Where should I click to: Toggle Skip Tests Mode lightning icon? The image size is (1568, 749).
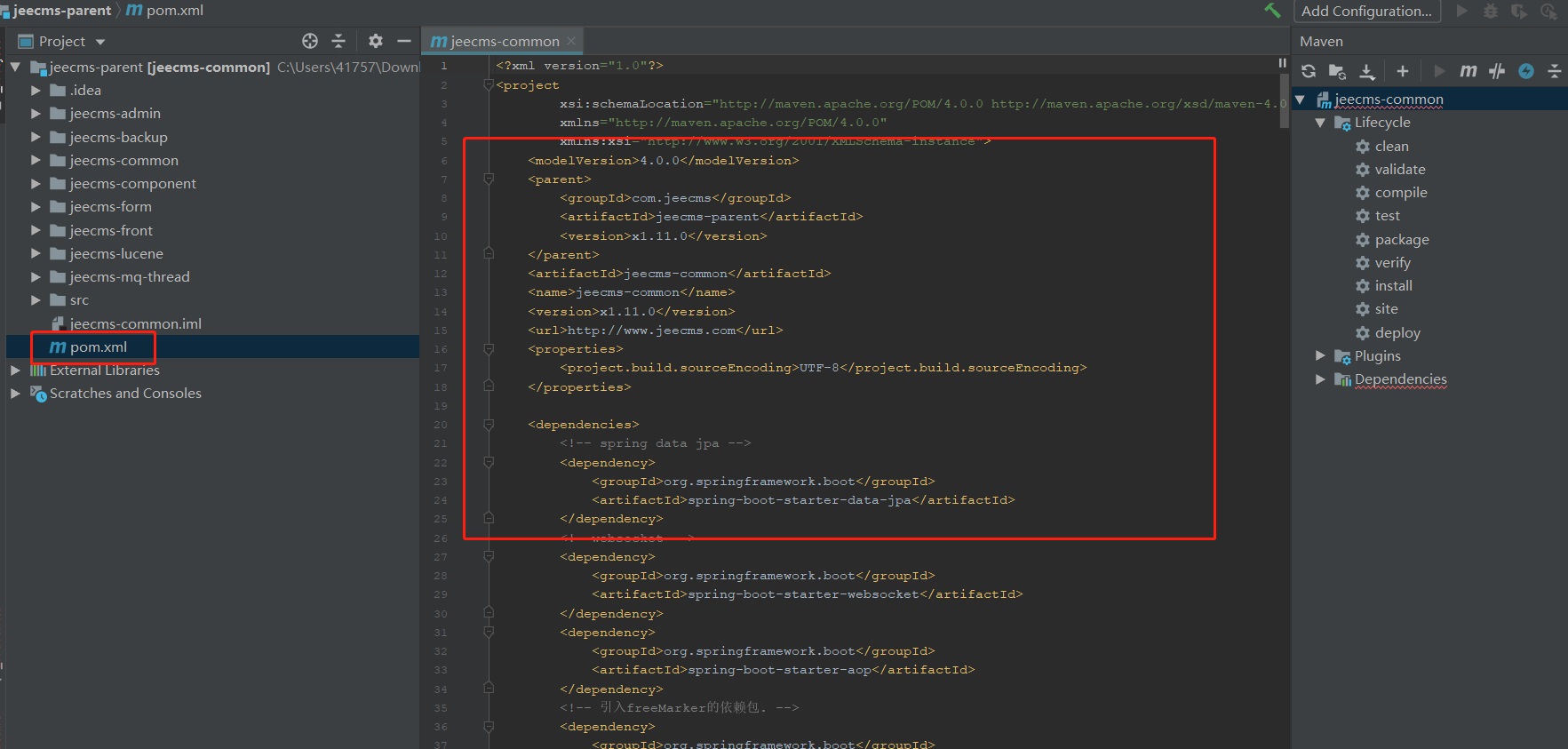[1526, 71]
